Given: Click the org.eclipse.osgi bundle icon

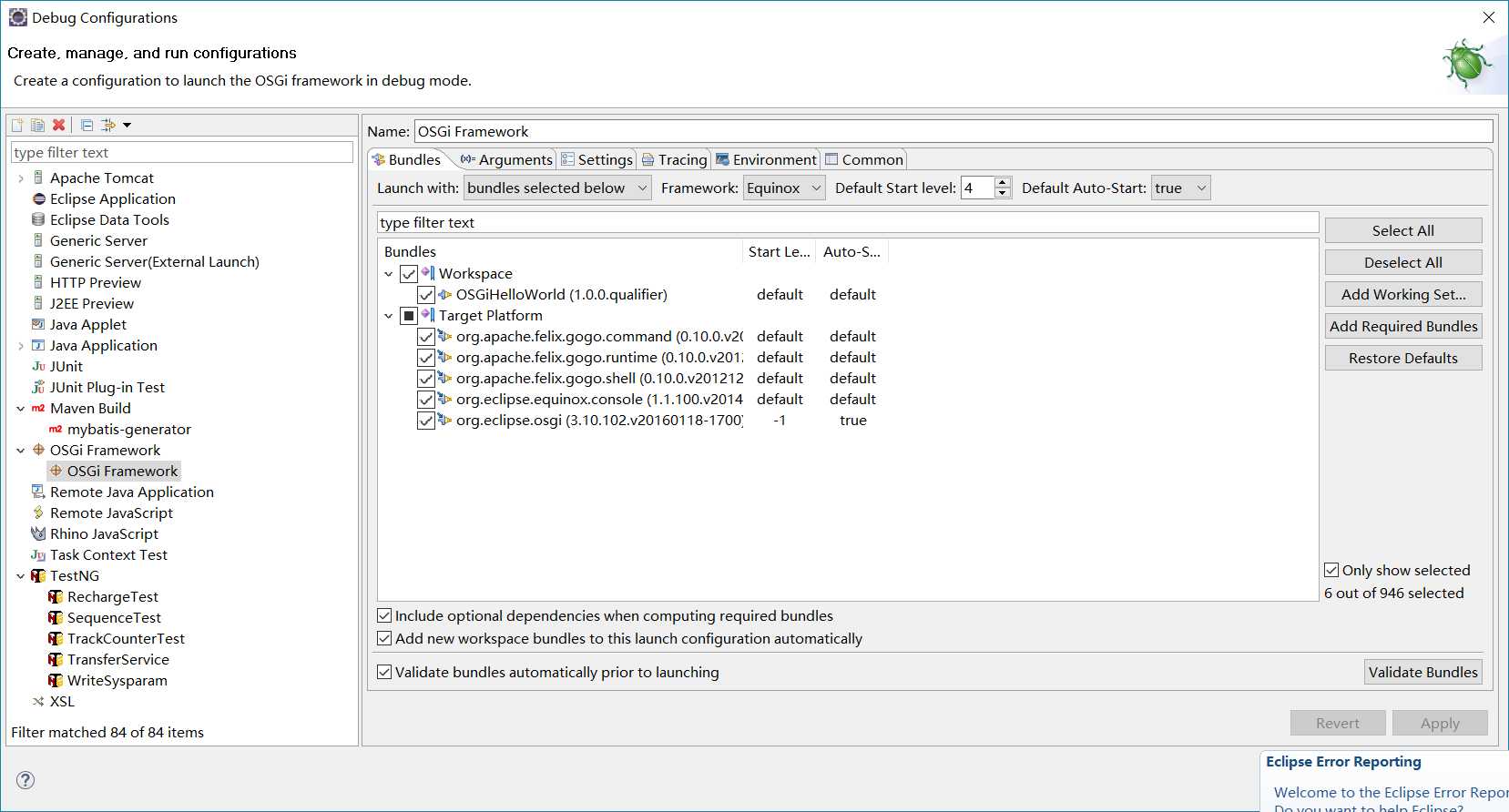Looking at the screenshot, I should click(444, 420).
